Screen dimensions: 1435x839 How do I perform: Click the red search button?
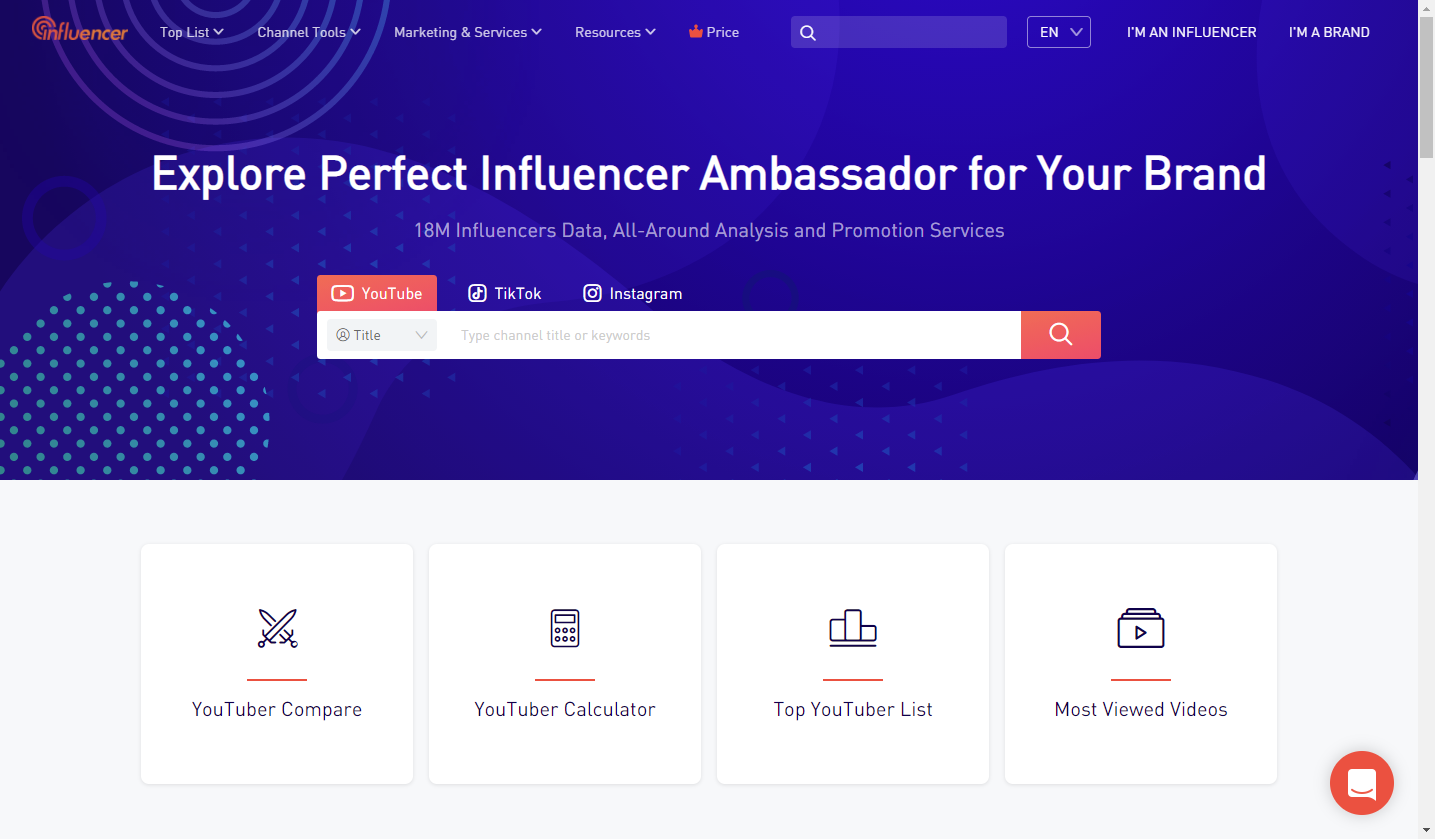tap(1061, 335)
